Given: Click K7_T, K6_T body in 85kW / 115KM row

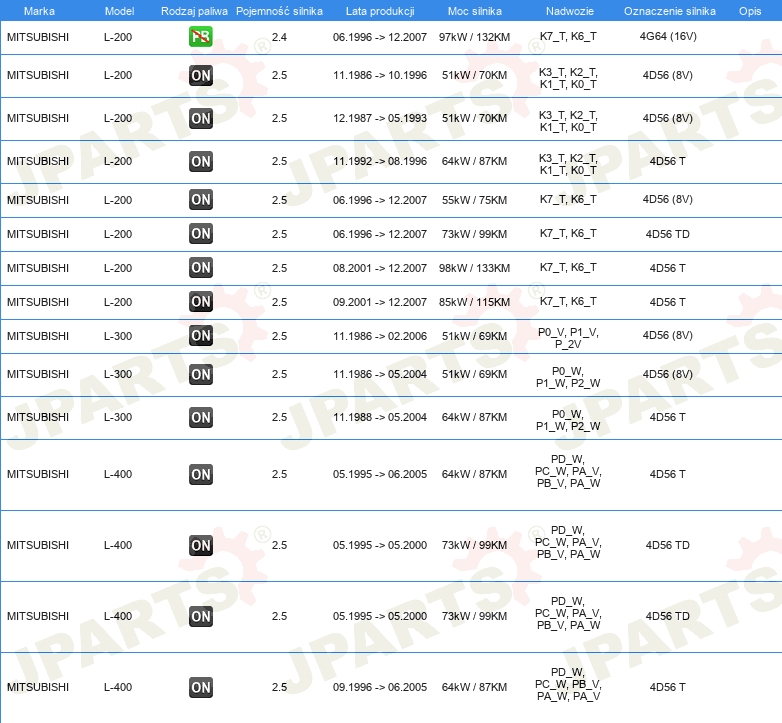Looking at the screenshot, I should click(x=568, y=301).
